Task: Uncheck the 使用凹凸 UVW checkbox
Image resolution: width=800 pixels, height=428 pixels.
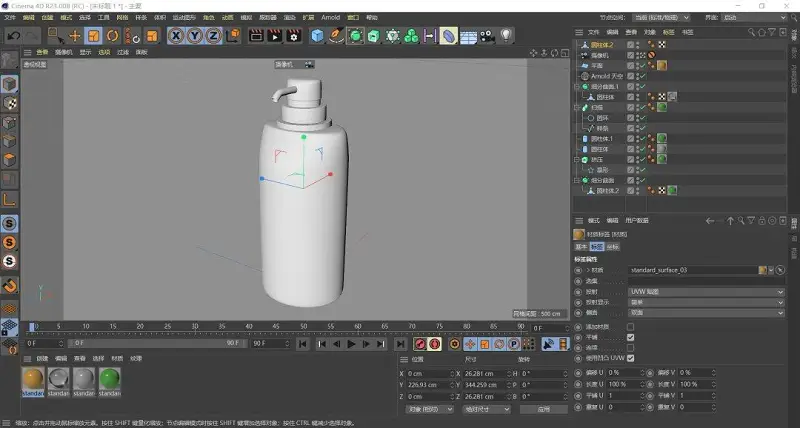Action: pos(631,358)
